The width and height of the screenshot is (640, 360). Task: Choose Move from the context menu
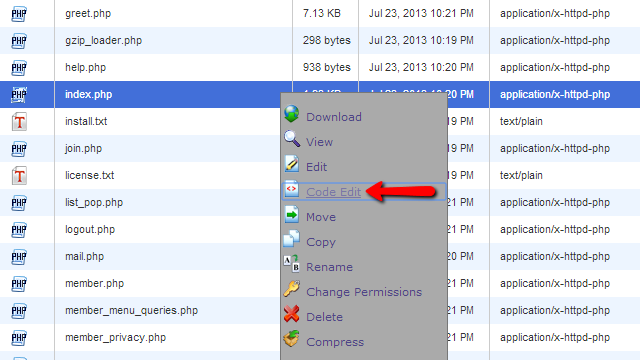[x=321, y=217]
